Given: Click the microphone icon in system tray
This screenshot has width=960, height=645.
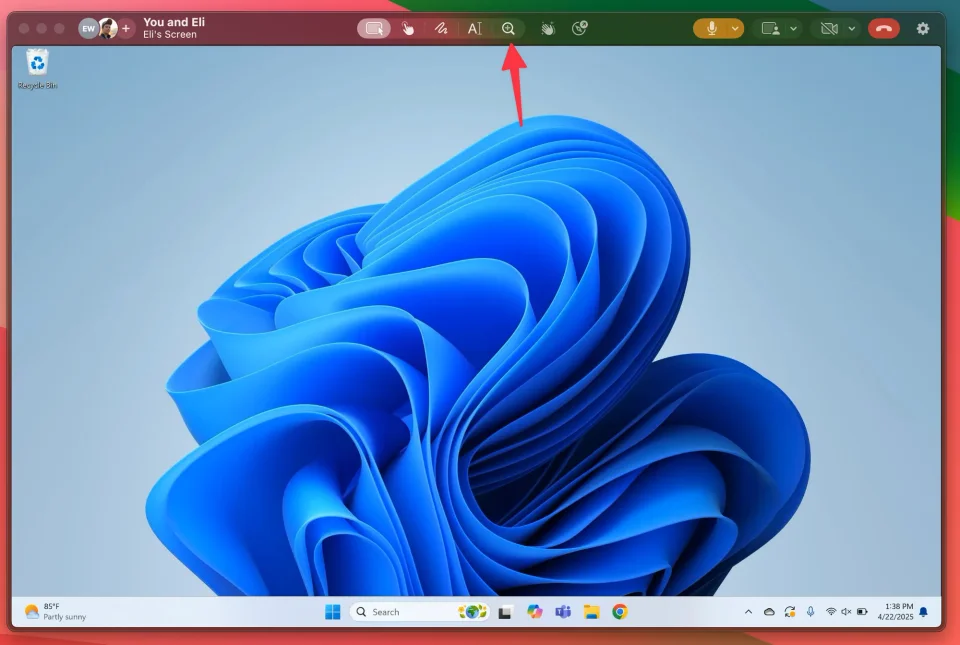Looking at the screenshot, I should click(x=811, y=611).
